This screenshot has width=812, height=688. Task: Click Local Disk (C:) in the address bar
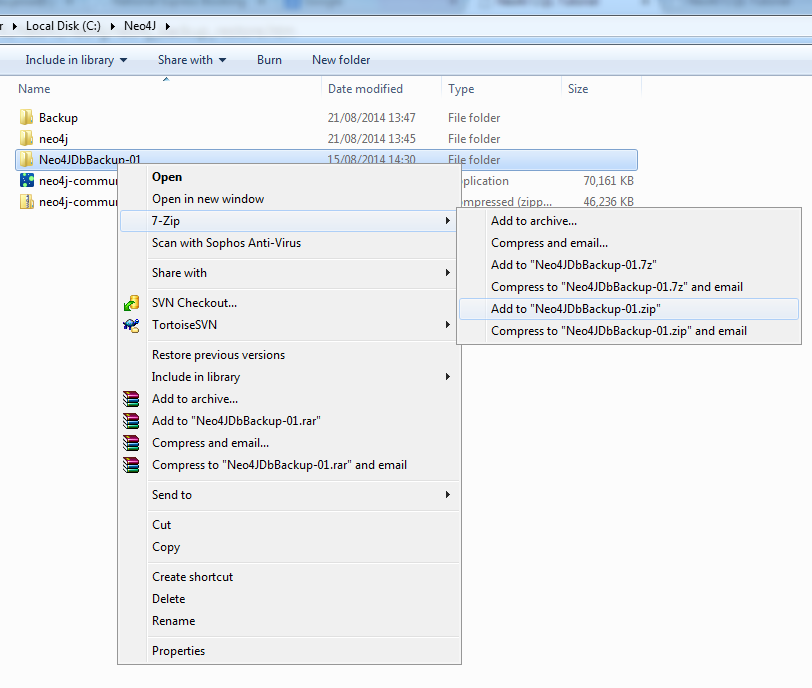[x=63, y=26]
